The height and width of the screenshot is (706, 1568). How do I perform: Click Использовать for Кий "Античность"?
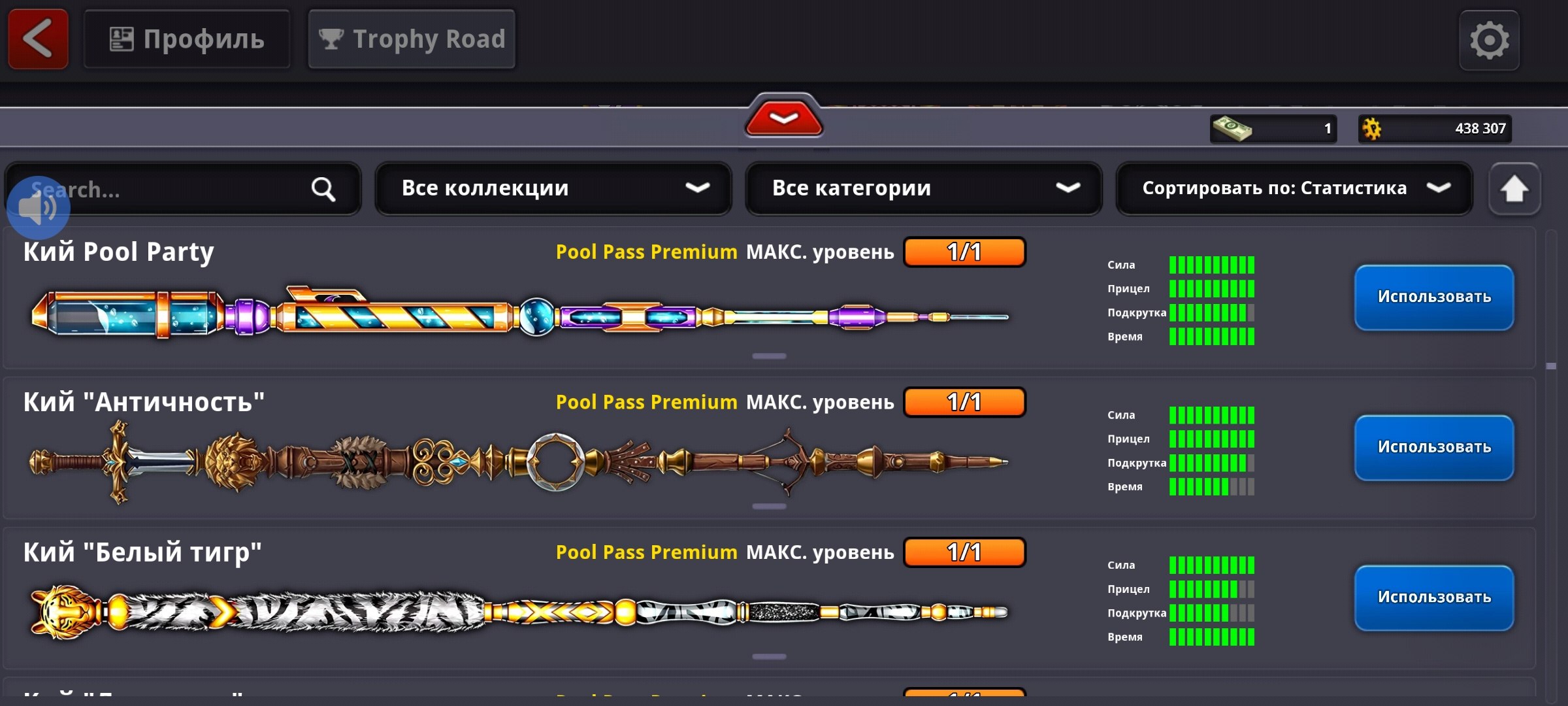[1434, 448]
